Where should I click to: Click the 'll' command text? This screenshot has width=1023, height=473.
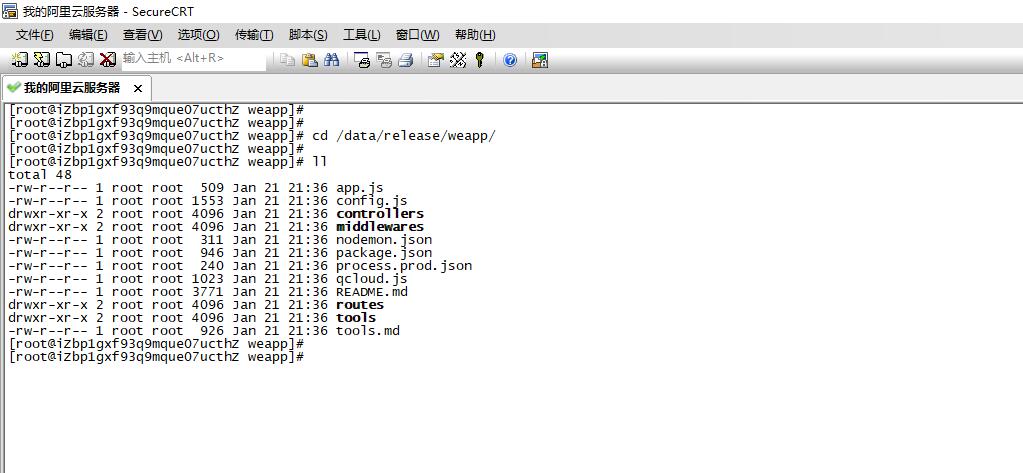(x=320, y=162)
